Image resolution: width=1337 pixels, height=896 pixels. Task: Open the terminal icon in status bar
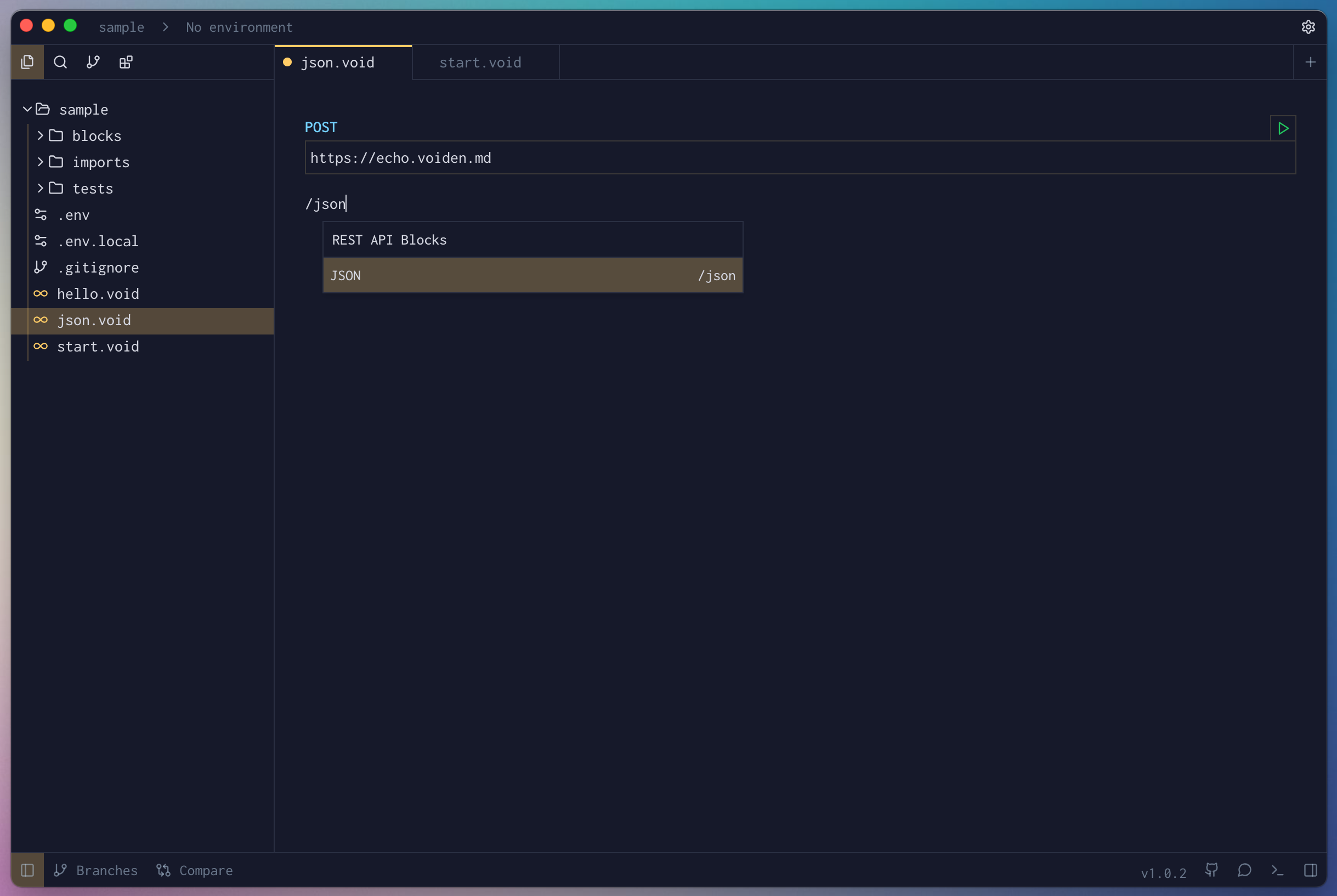click(1277, 870)
